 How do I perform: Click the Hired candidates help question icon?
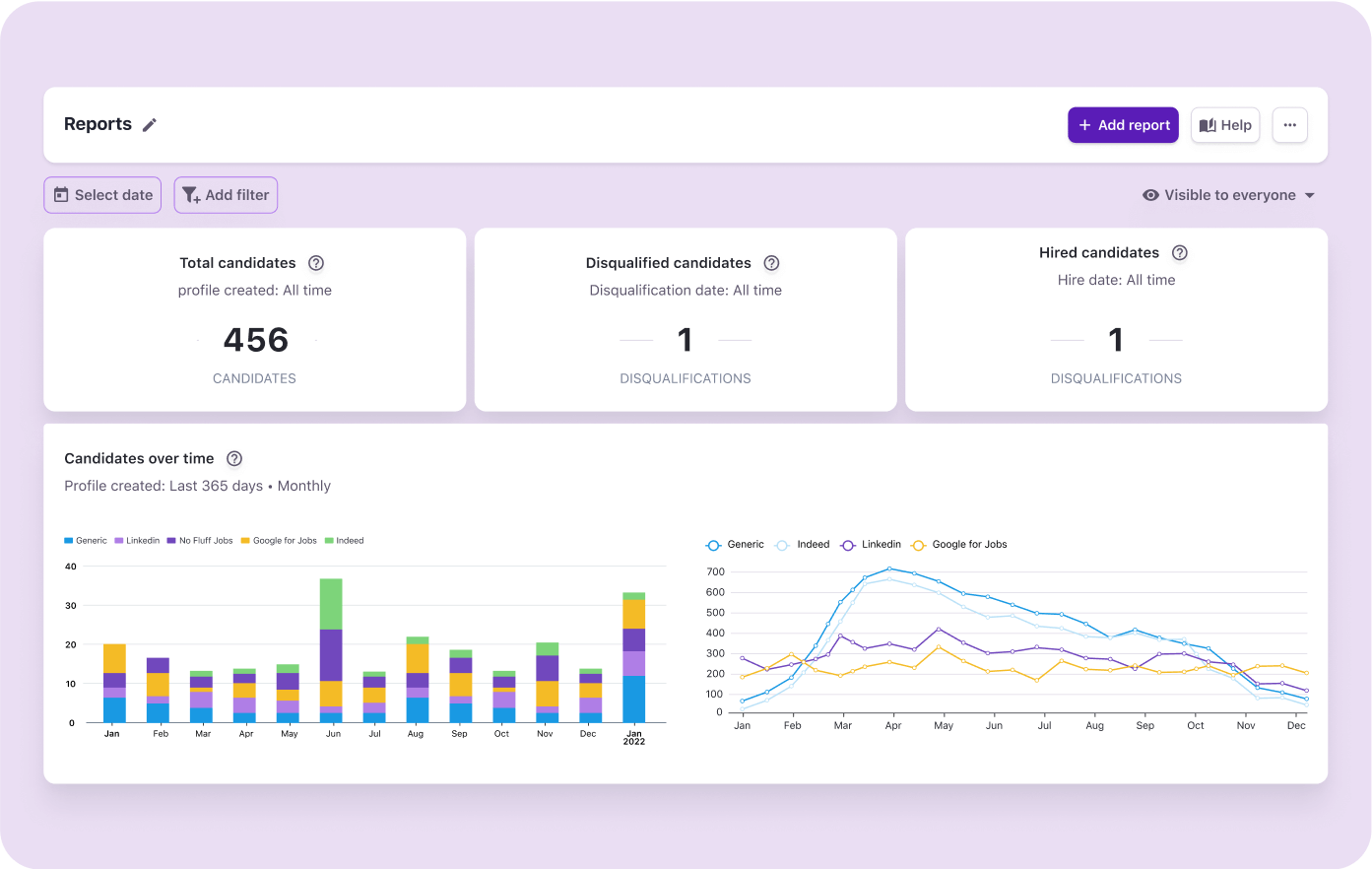(x=1180, y=253)
